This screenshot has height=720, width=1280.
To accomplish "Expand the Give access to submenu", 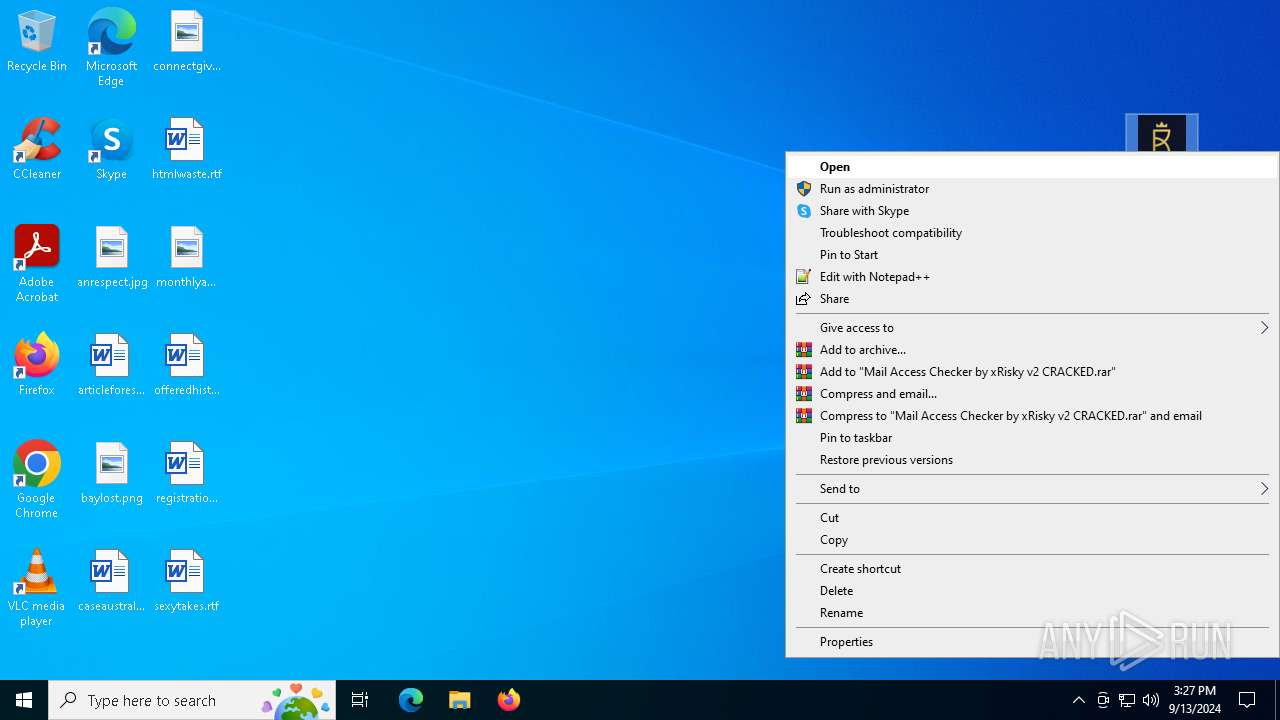I will pyautogui.click(x=1032, y=328).
